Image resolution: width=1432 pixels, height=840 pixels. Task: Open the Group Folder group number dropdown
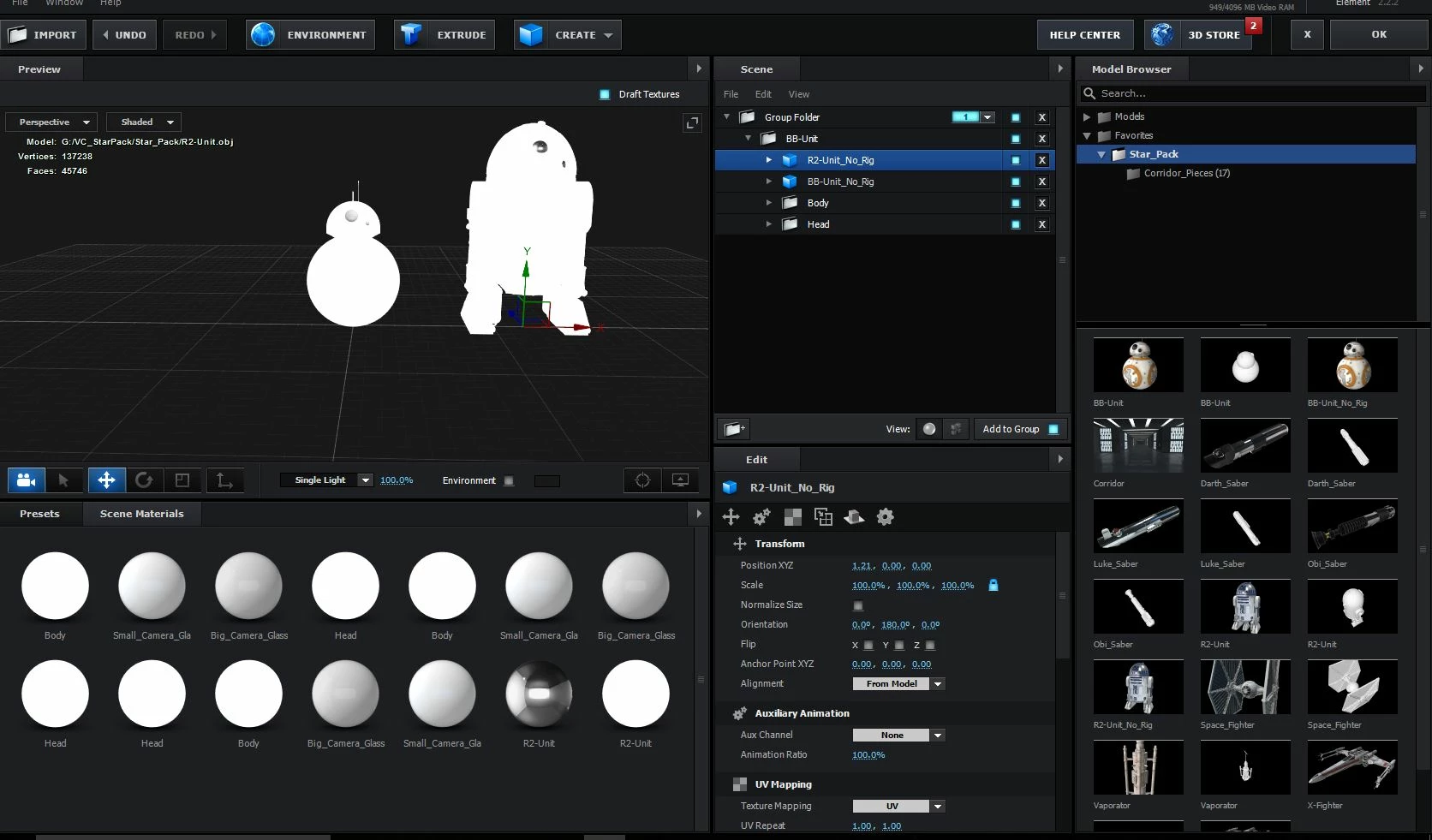point(987,117)
